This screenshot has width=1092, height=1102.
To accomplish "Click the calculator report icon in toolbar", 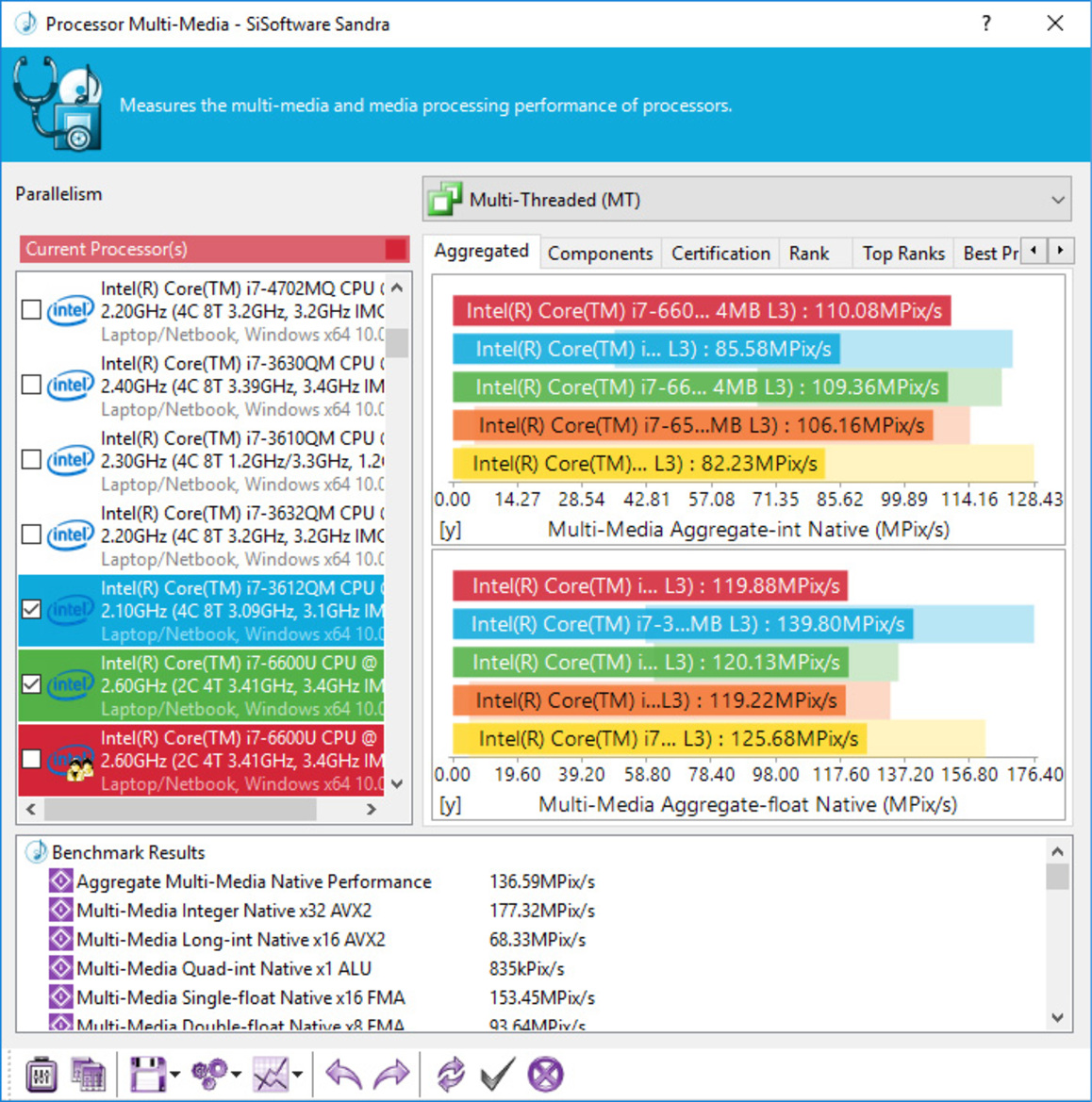I will [89, 1074].
